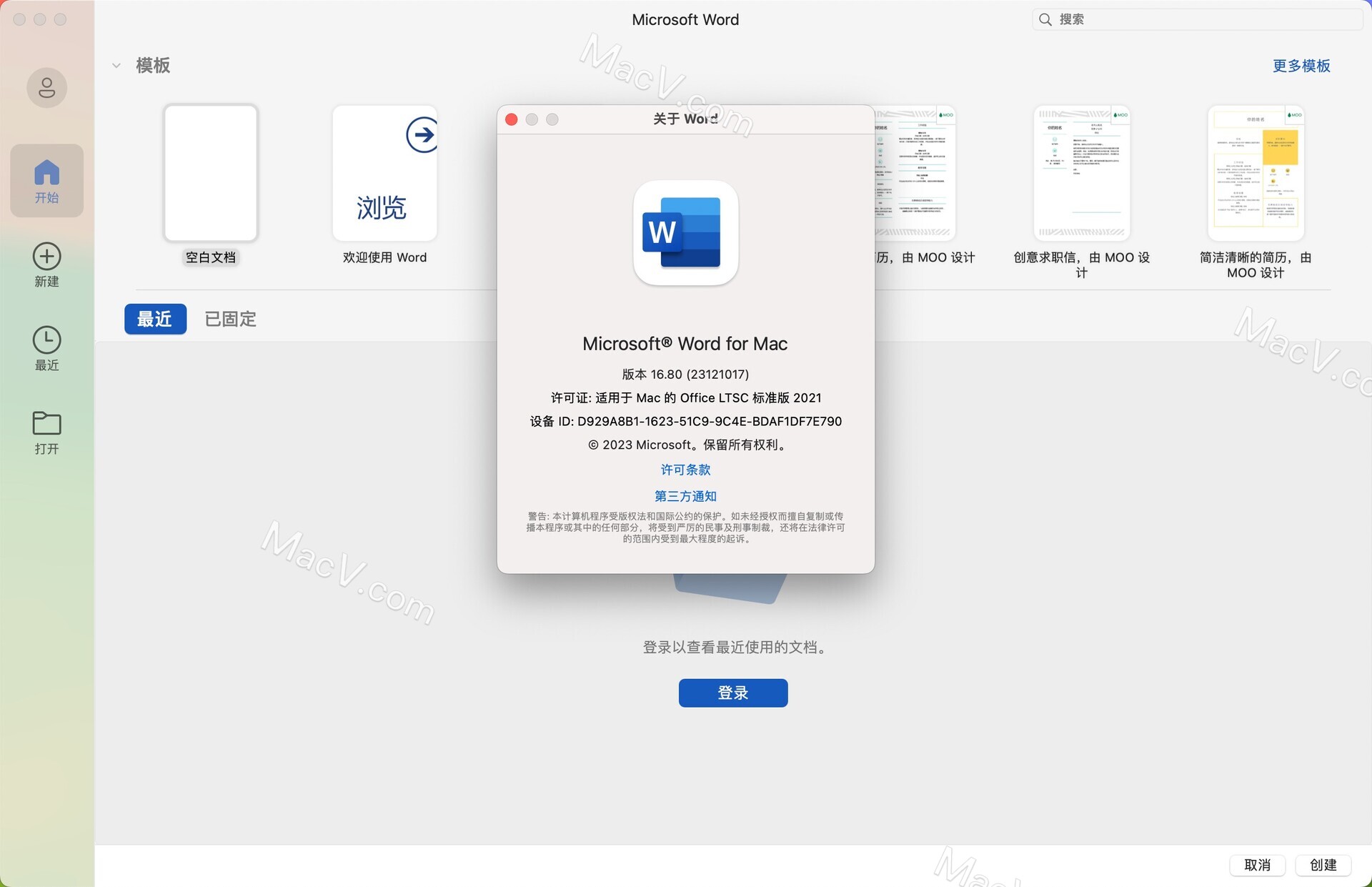Close the 关于 Word dialog with red button
This screenshot has height=887, width=1372.
511,119
